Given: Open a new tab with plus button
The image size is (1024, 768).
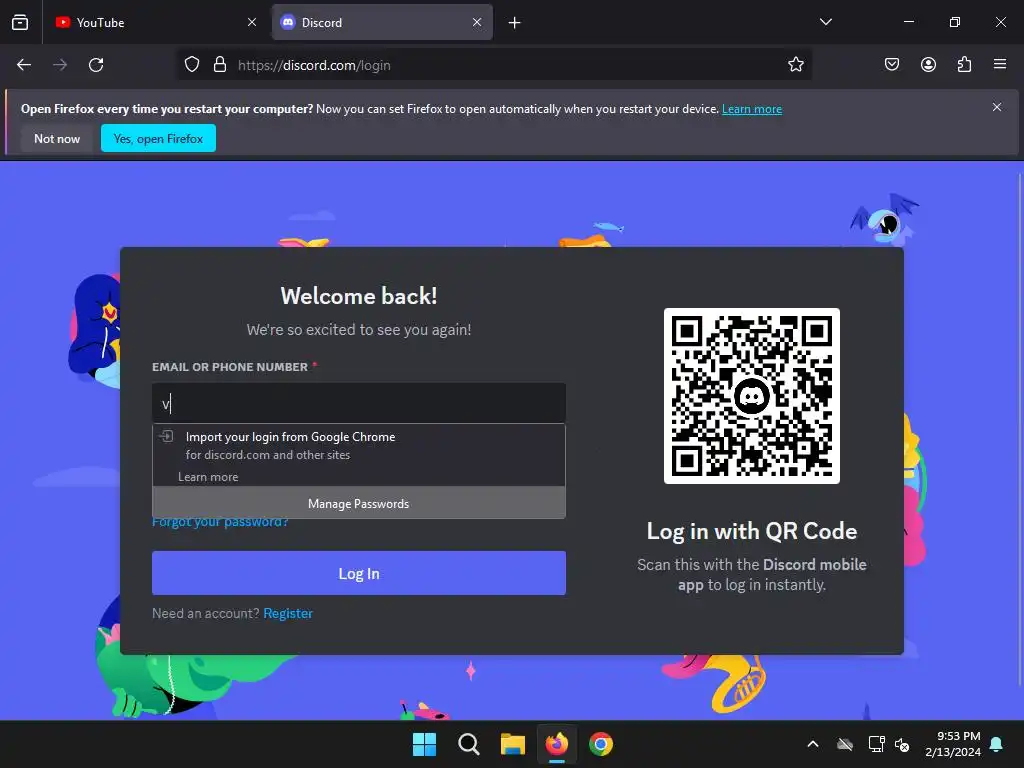Looking at the screenshot, I should click(x=515, y=23).
